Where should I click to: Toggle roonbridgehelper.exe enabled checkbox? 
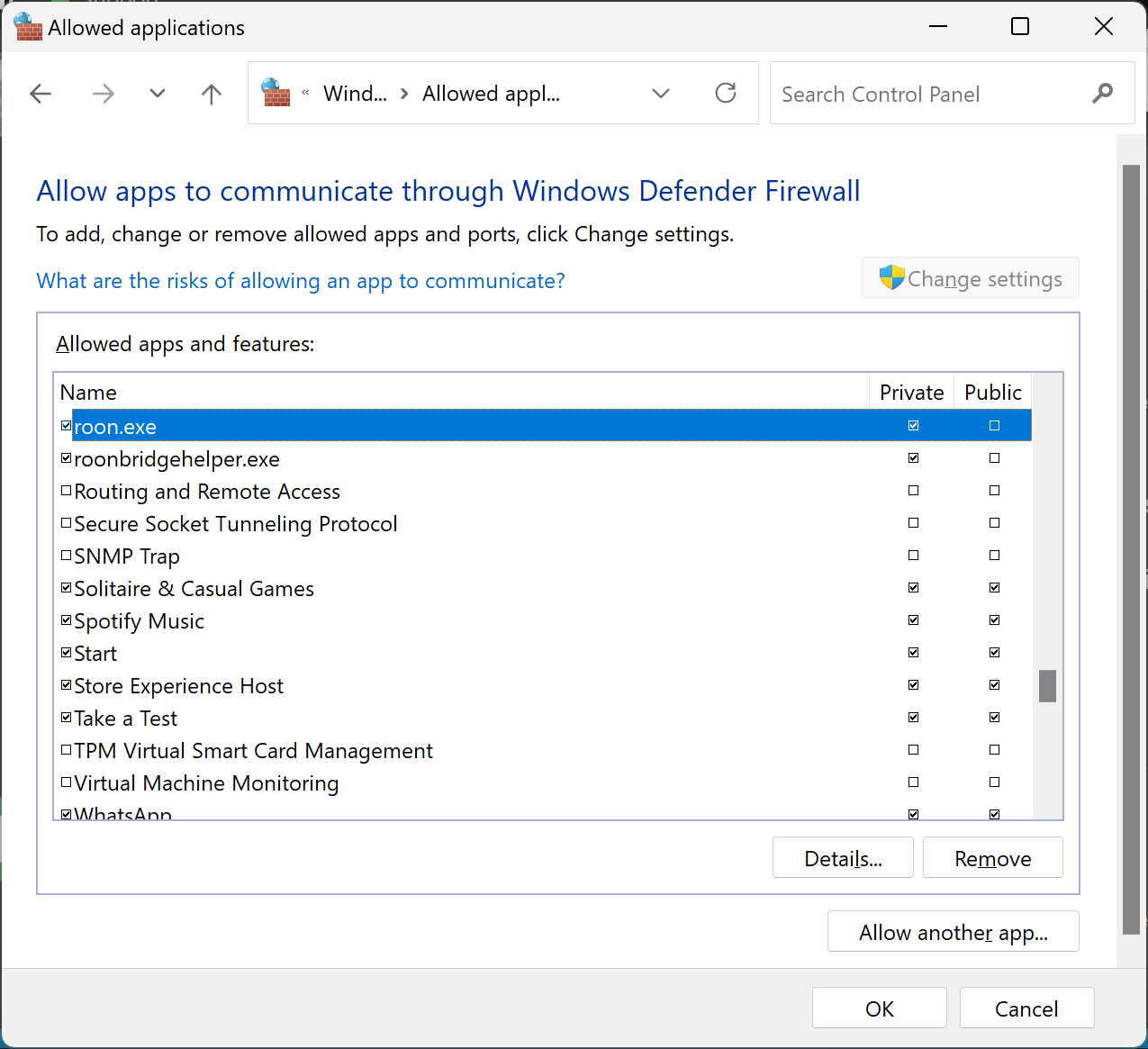(66, 458)
